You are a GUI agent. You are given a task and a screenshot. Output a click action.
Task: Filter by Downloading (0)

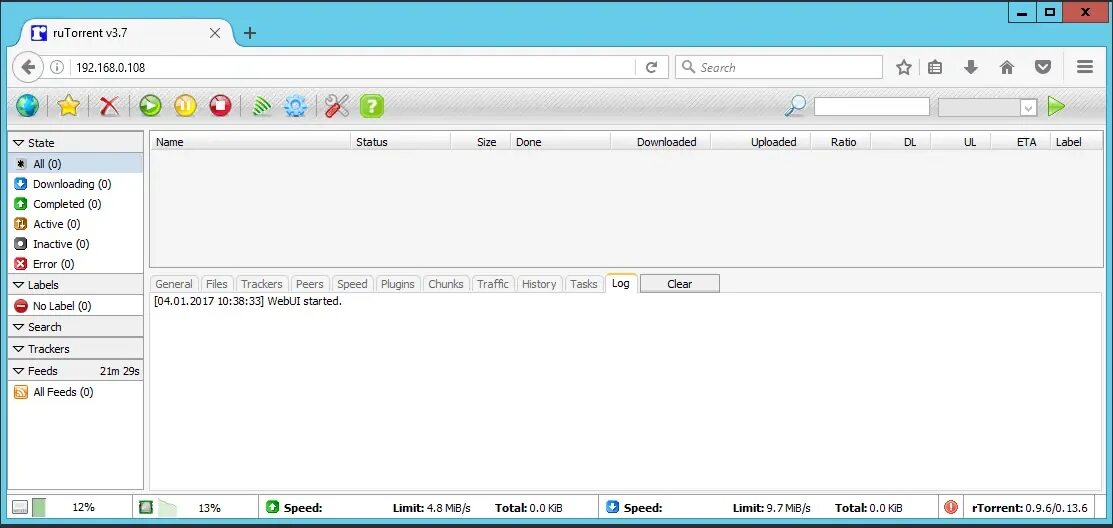coord(75,184)
